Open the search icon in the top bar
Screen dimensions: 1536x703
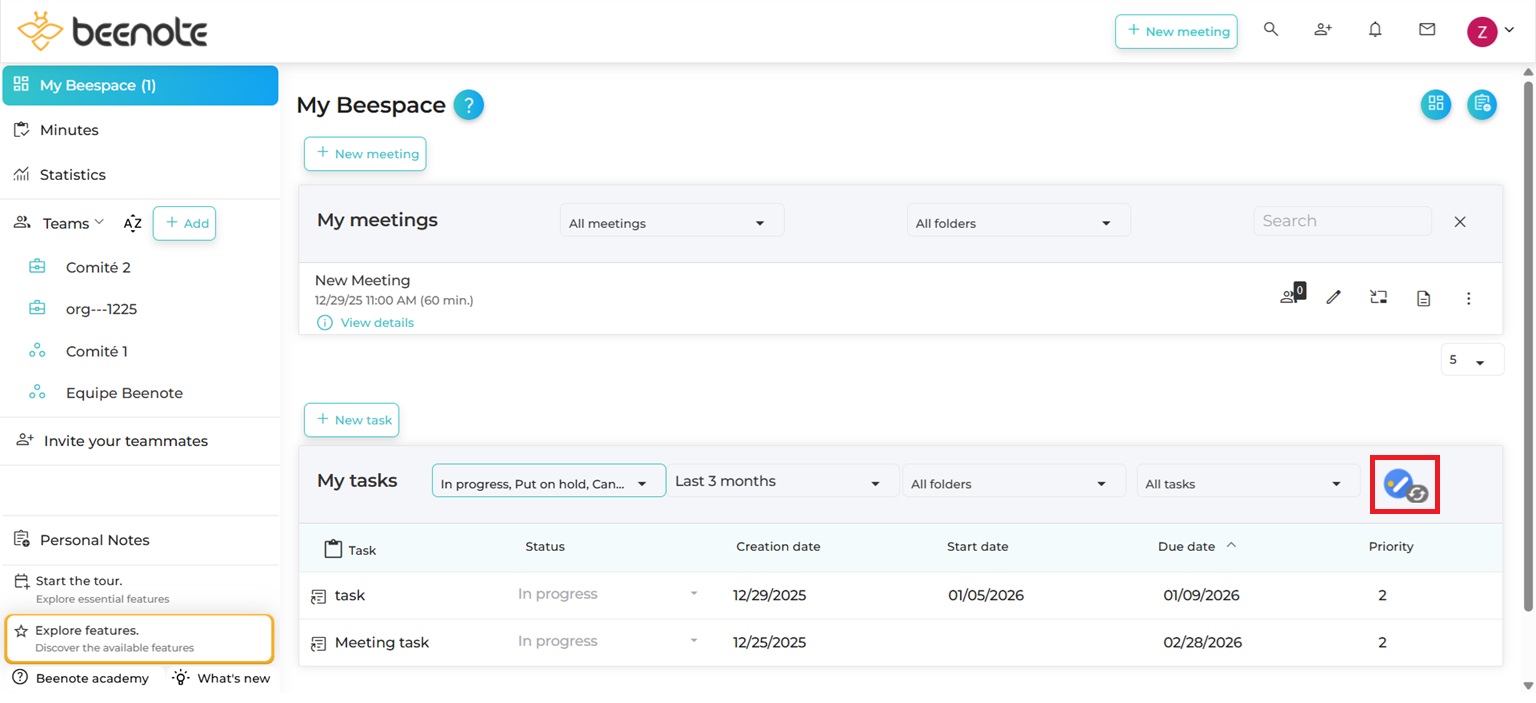[1271, 30]
